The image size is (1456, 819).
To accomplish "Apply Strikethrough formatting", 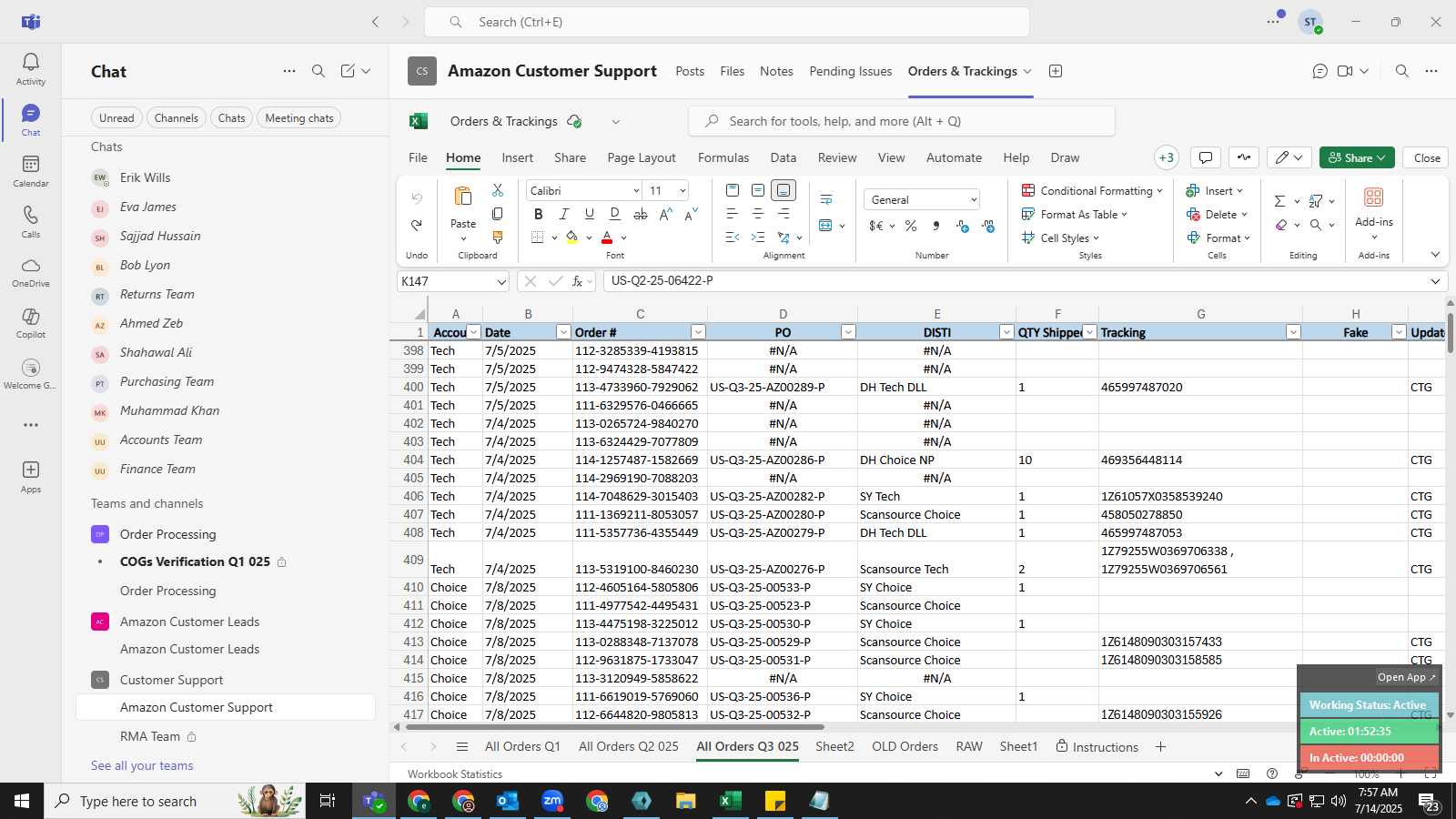I will tap(640, 214).
